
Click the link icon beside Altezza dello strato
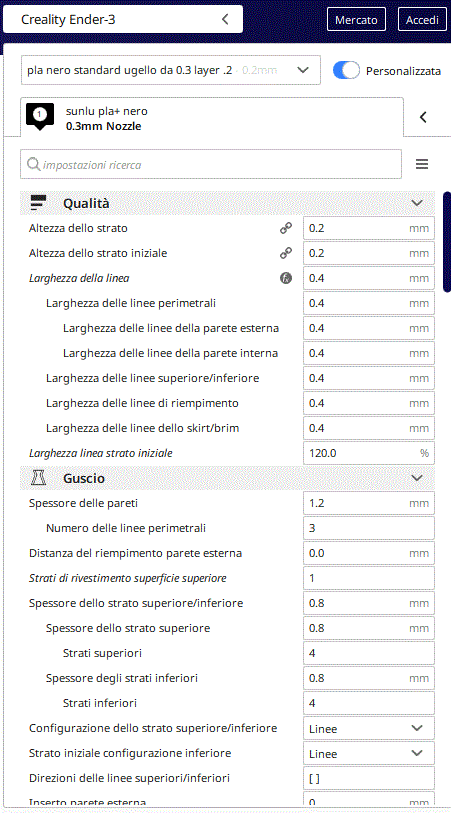pos(286,228)
